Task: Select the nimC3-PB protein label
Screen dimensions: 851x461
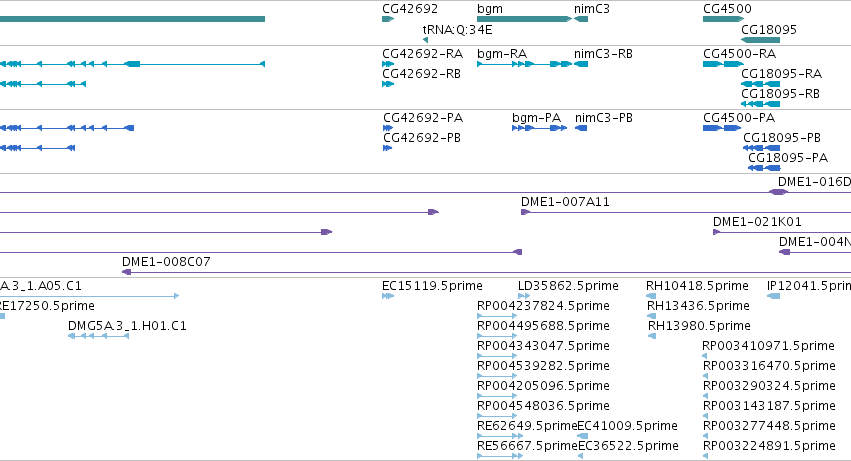Action: tap(604, 118)
